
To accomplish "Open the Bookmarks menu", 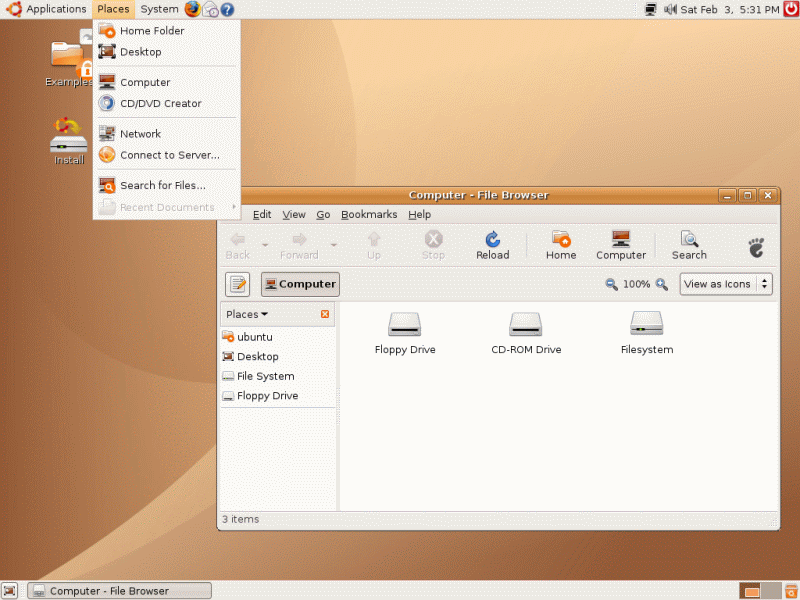I will tap(369, 214).
